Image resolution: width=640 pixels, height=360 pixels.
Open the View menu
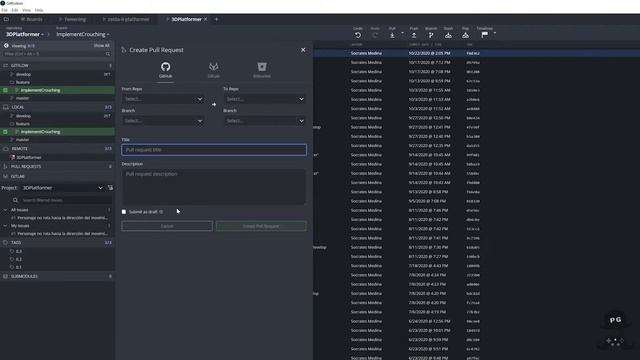(x=27, y=10)
